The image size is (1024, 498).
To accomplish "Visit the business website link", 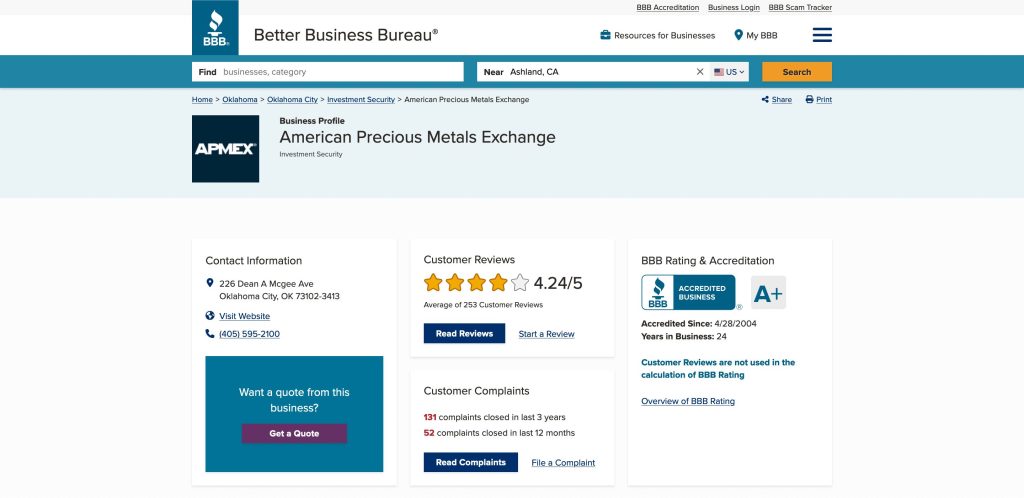I will point(244,316).
